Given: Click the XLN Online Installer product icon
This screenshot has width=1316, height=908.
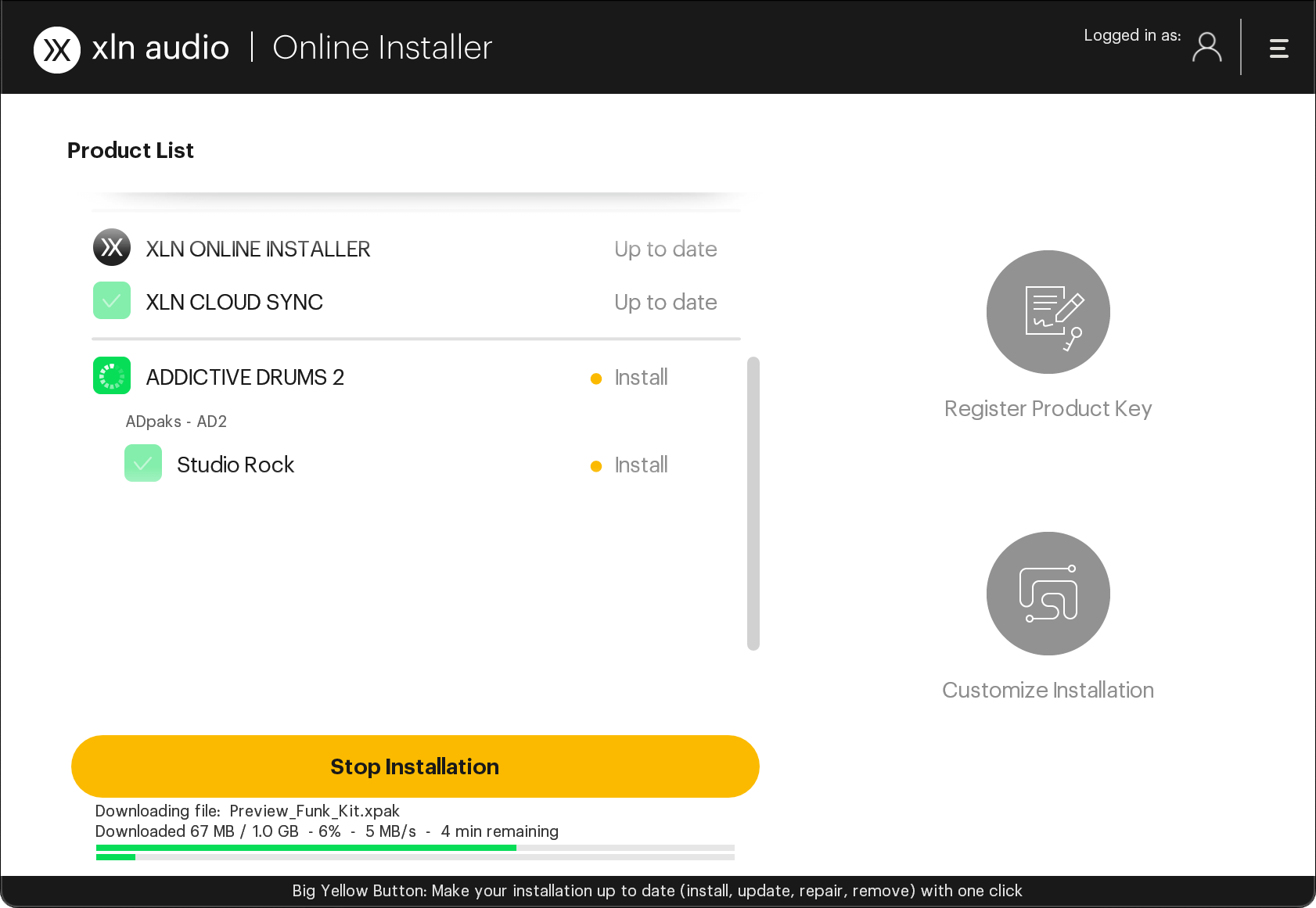Looking at the screenshot, I should click(x=111, y=247).
